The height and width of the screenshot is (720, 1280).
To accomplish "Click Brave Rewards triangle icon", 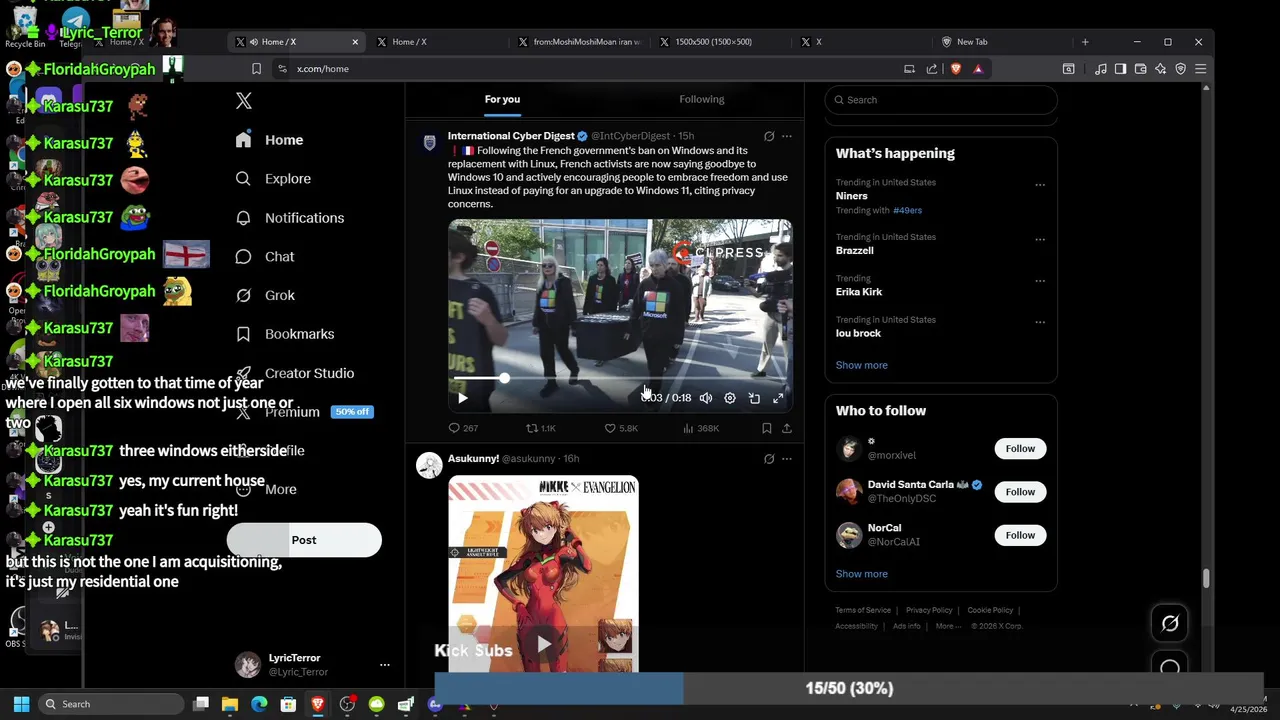I will 978,69.
